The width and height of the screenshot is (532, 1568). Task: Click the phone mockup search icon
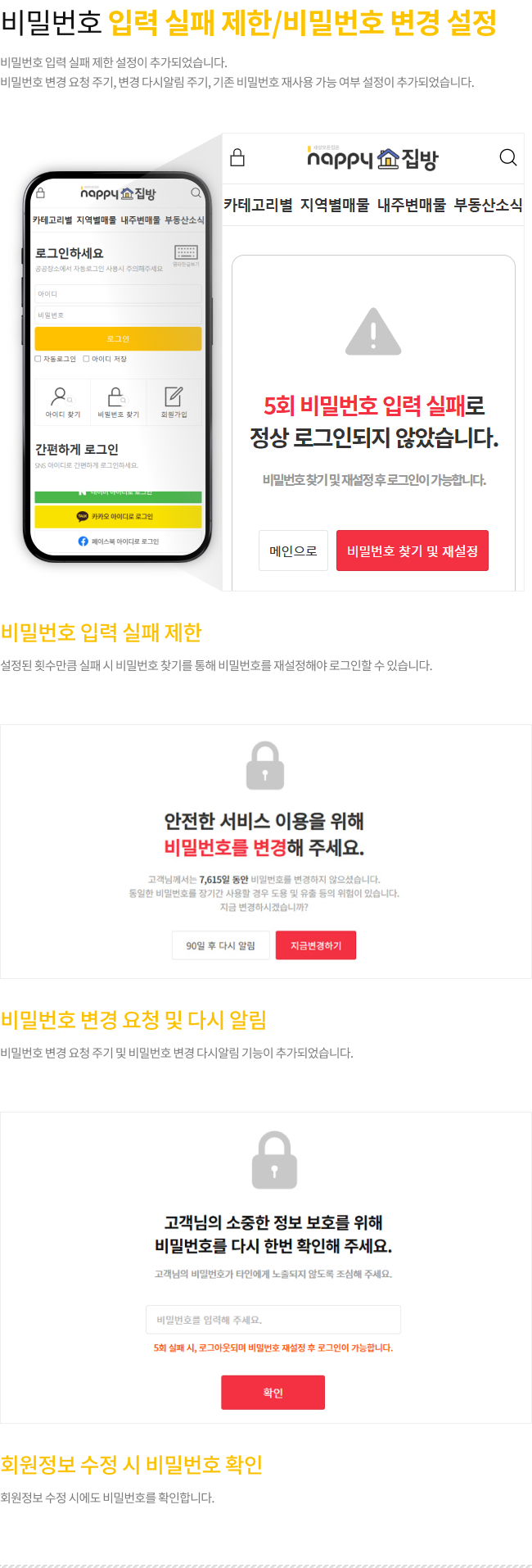(x=196, y=193)
